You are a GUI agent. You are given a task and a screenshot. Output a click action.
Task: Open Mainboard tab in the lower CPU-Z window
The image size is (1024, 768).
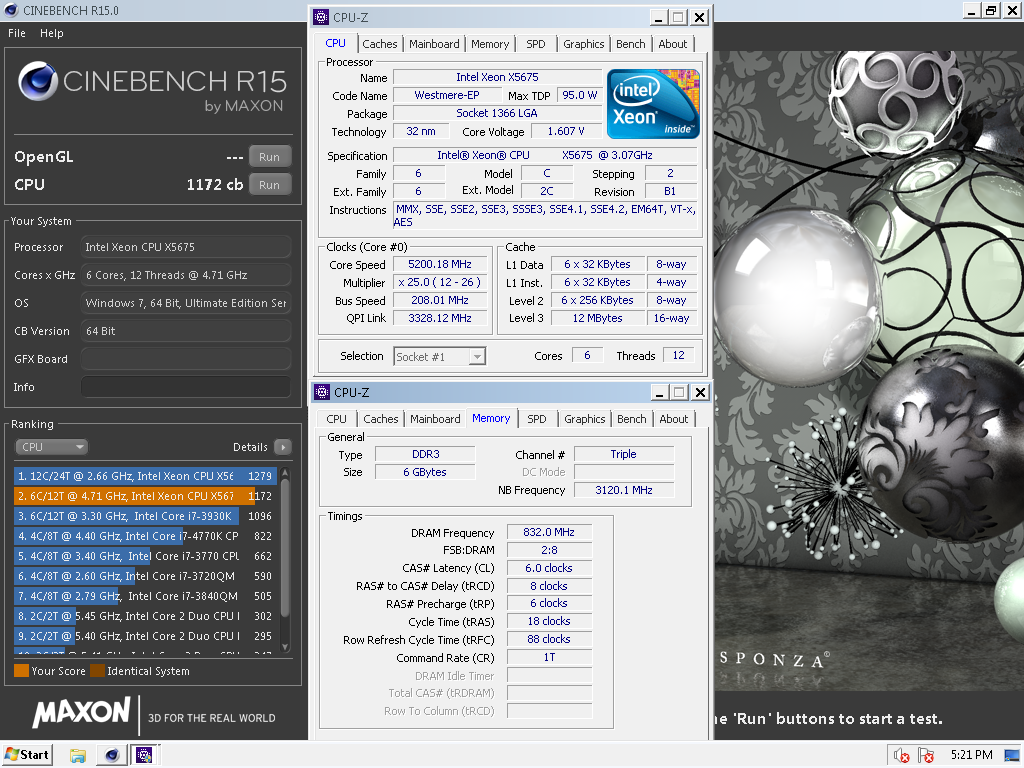coord(435,419)
